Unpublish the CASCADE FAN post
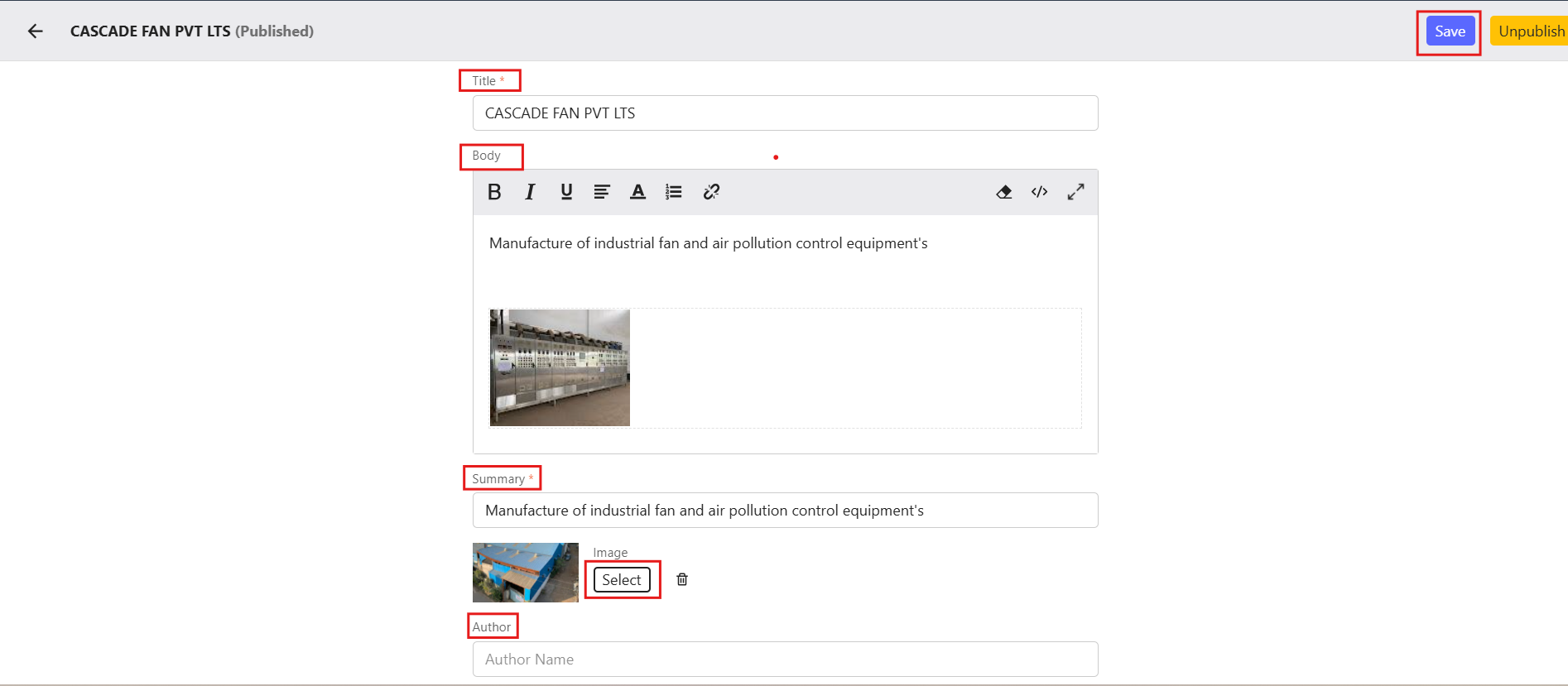Screen dimensions: 1568x686 tap(1531, 31)
